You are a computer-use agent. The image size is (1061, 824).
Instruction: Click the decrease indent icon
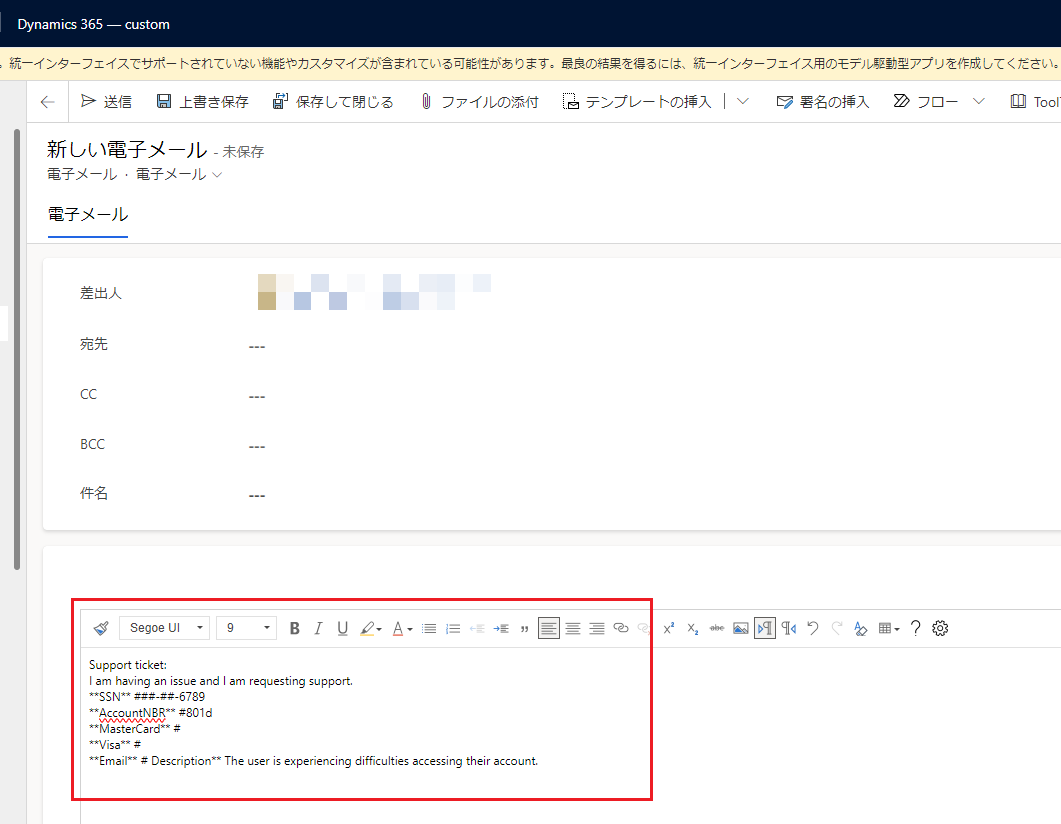click(477, 628)
